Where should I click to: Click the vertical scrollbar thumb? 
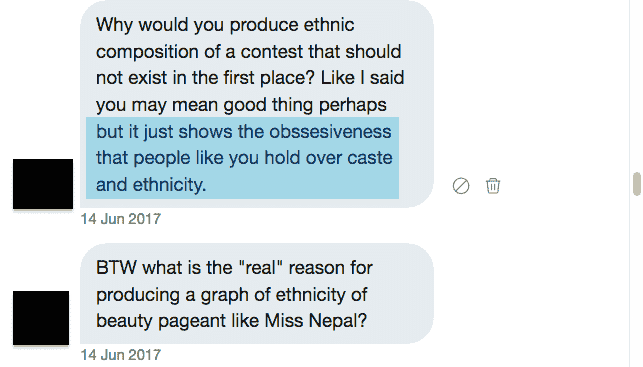(636, 184)
